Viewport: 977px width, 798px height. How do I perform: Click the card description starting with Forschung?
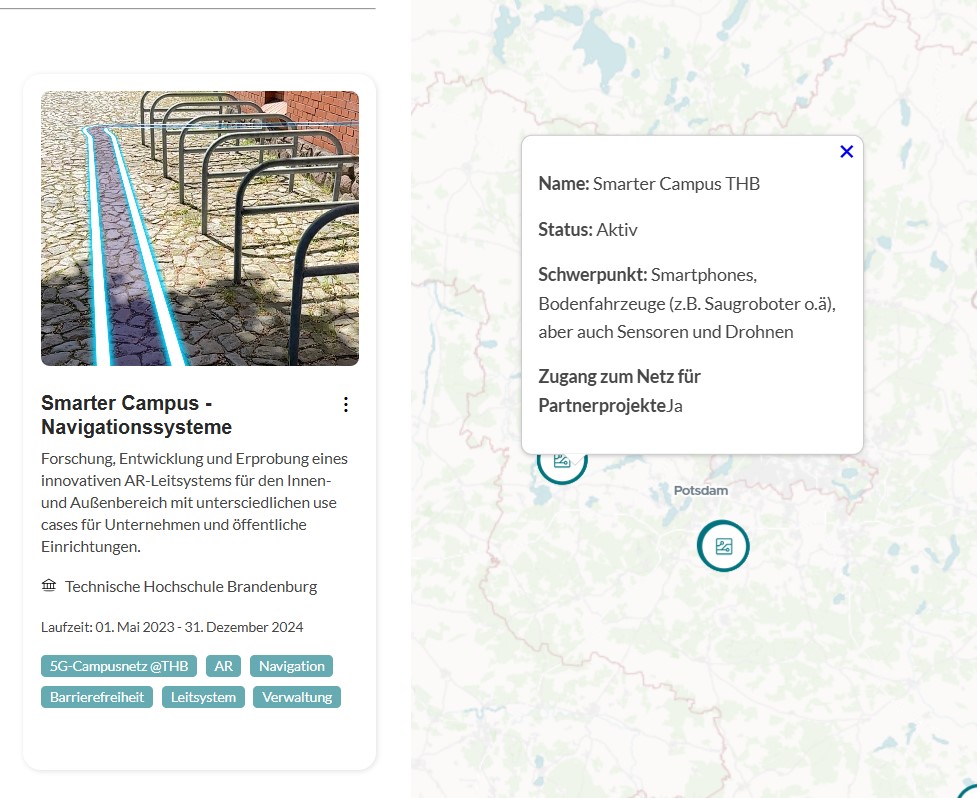click(x=195, y=502)
